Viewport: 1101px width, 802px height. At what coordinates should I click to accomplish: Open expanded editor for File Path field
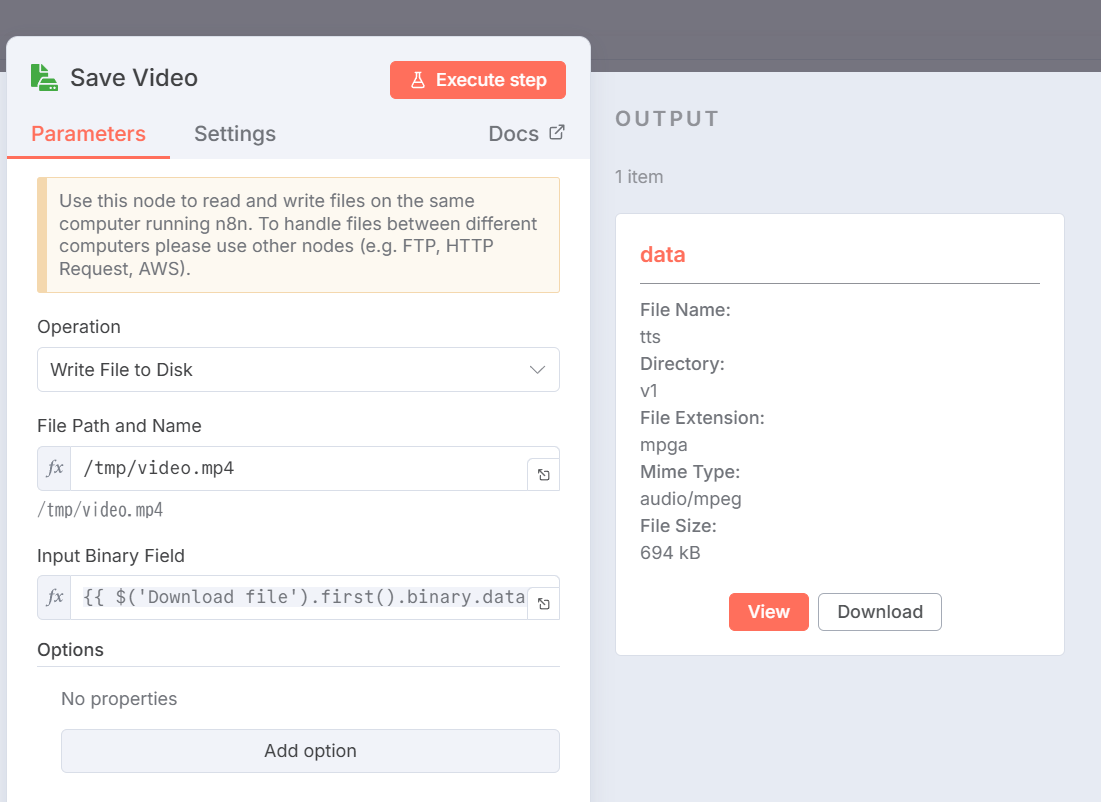pyautogui.click(x=543, y=475)
